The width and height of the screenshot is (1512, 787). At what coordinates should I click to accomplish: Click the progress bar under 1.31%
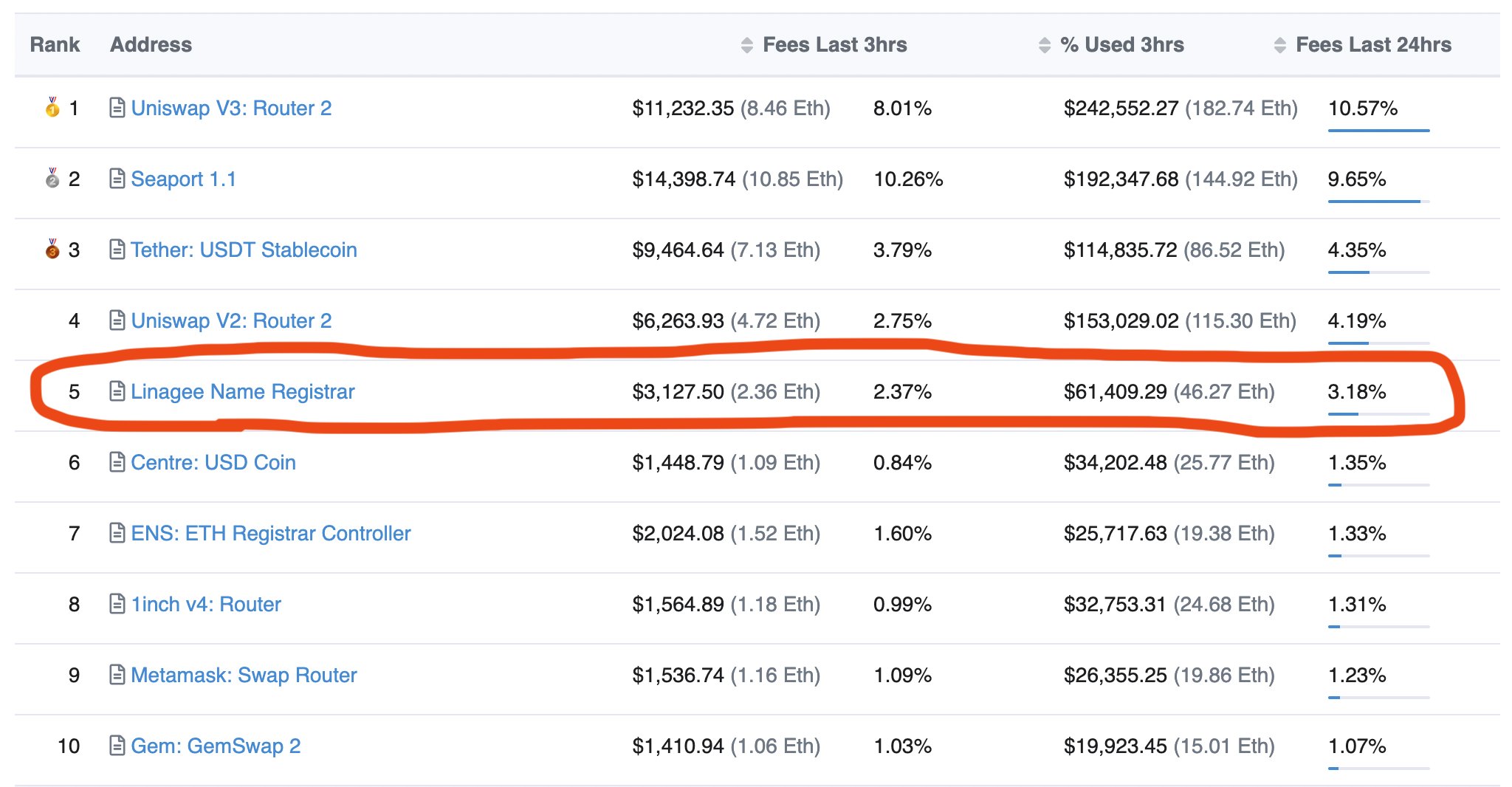(1378, 627)
